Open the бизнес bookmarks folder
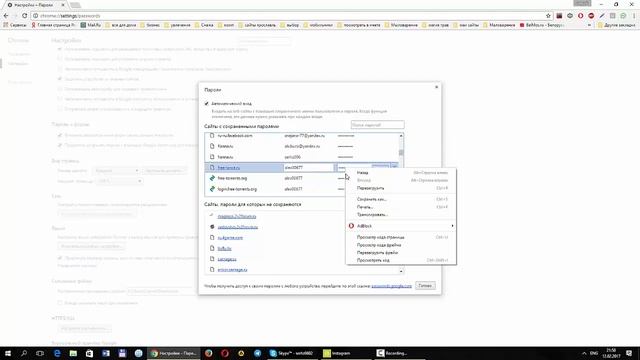Screen dimensions: 640x360 pyautogui.click(x=149, y=25)
